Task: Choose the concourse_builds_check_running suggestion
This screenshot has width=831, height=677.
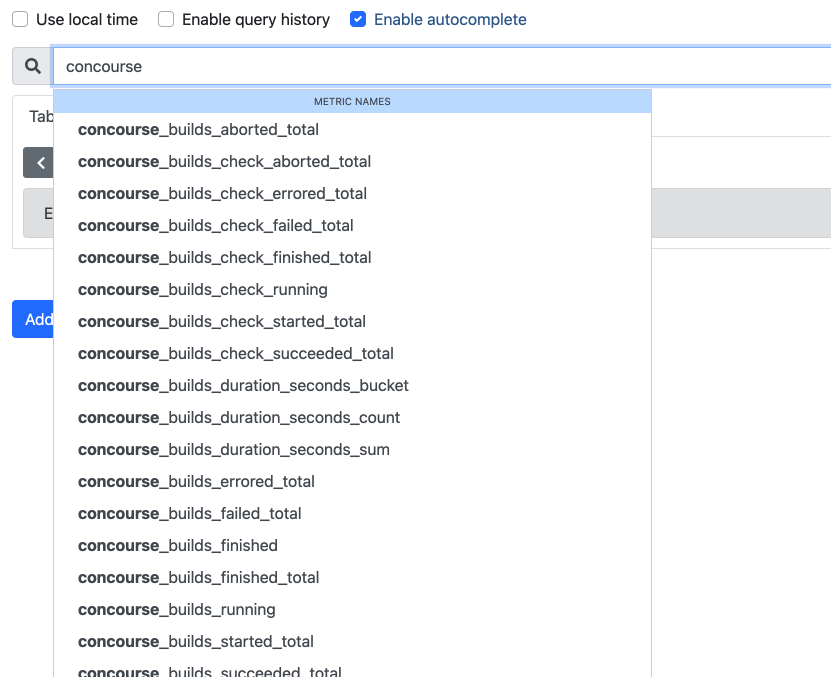Action: 203,289
